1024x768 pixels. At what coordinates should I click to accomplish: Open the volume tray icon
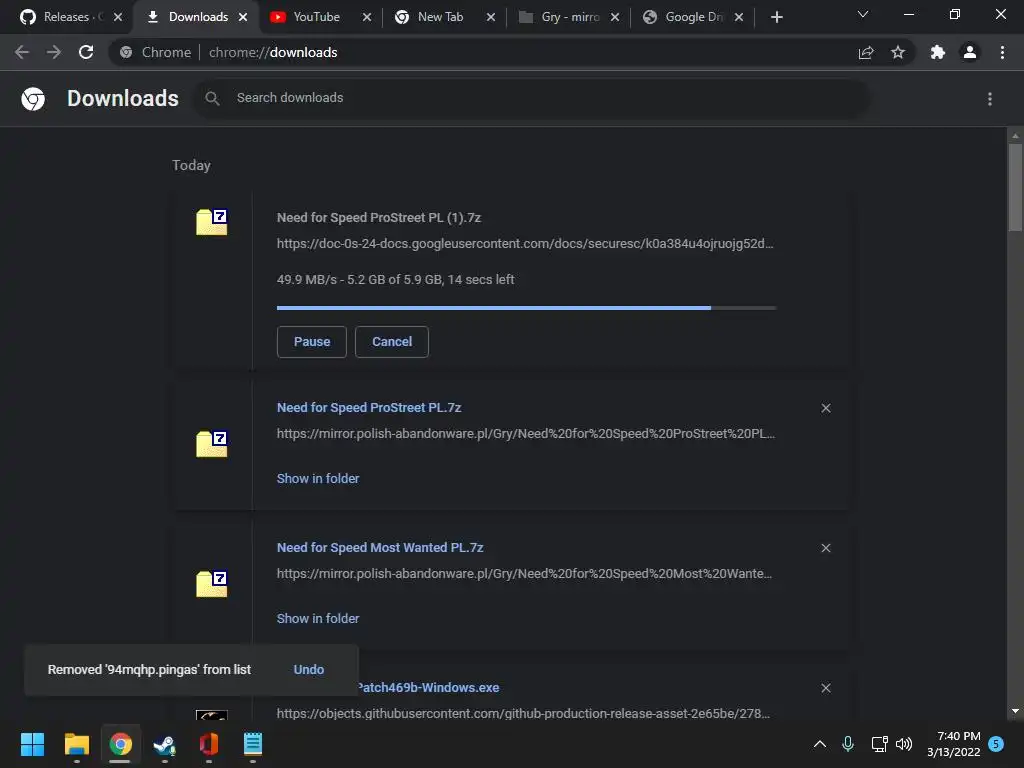pyautogui.click(x=904, y=744)
